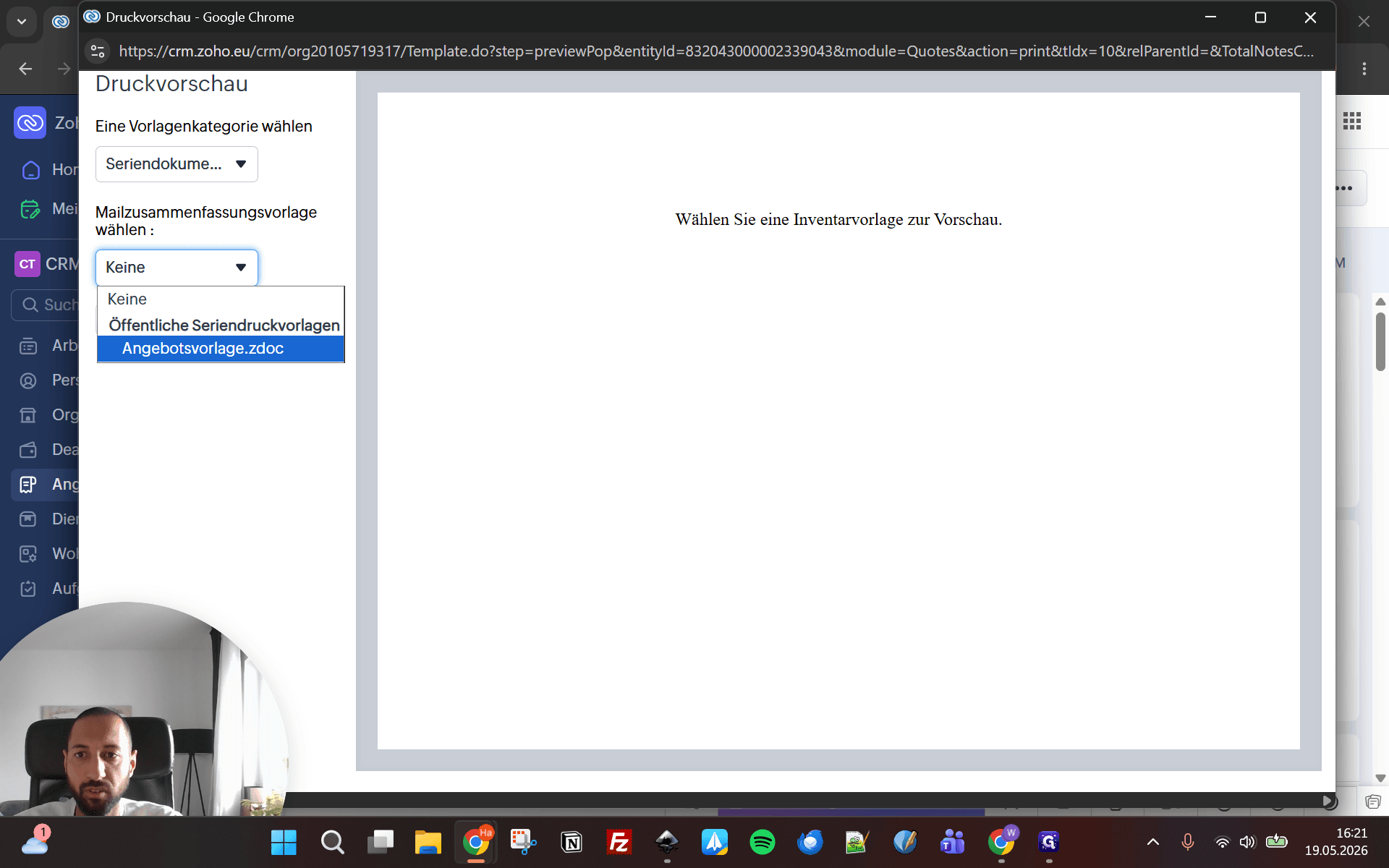Open the Deals icon in sidebar
Image resolution: width=1389 pixels, height=868 pixels.
(x=28, y=450)
